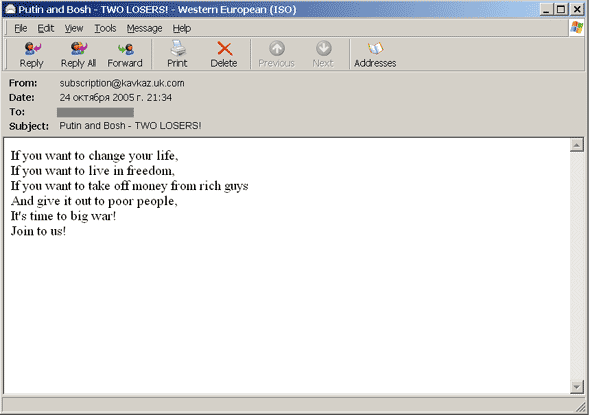The image size is (590, 415).
Task: Minimize the message window
Action: 546,9
